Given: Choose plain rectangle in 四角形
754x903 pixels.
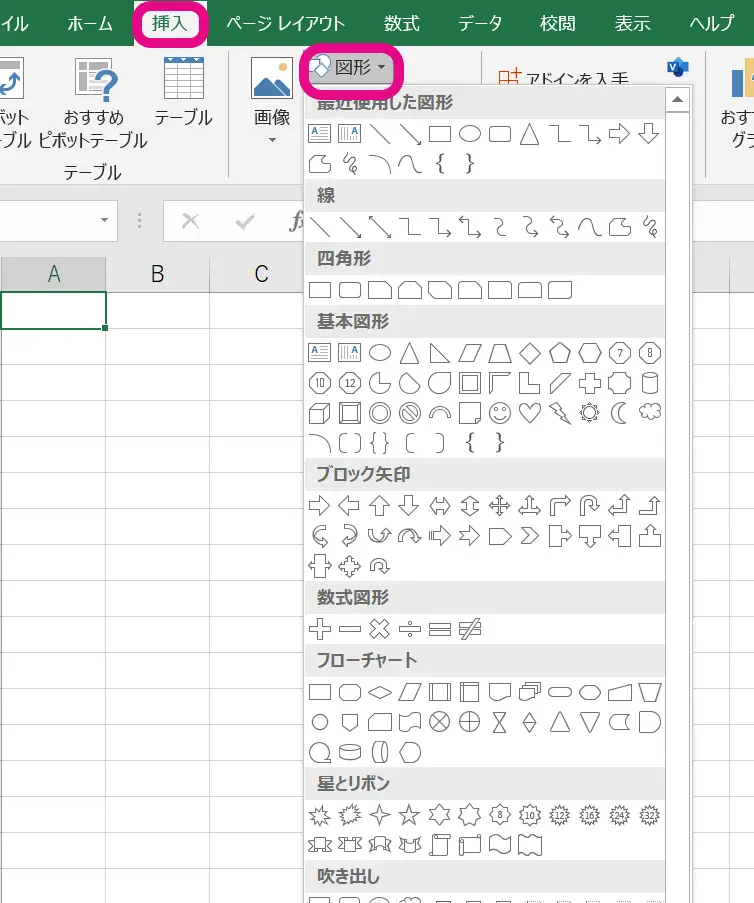Looking at the screenshot, I should tap(320, 290).
